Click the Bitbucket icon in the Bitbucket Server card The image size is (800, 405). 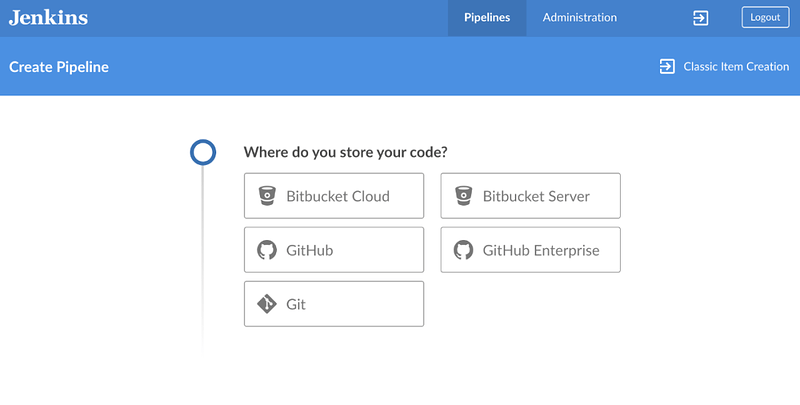coord(463,196)
